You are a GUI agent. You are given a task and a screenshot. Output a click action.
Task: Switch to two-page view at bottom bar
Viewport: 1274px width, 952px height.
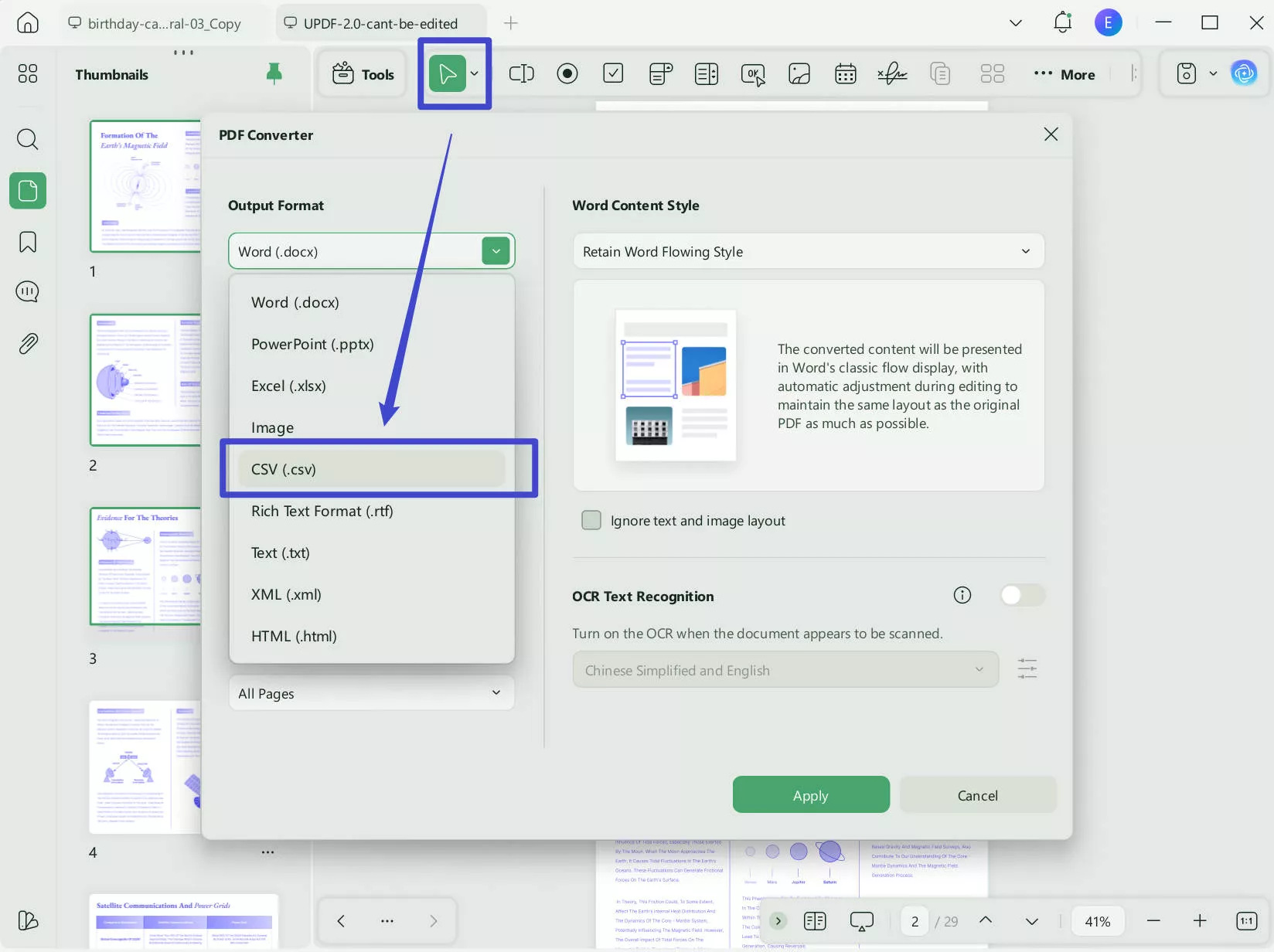(x=814, y=920)
